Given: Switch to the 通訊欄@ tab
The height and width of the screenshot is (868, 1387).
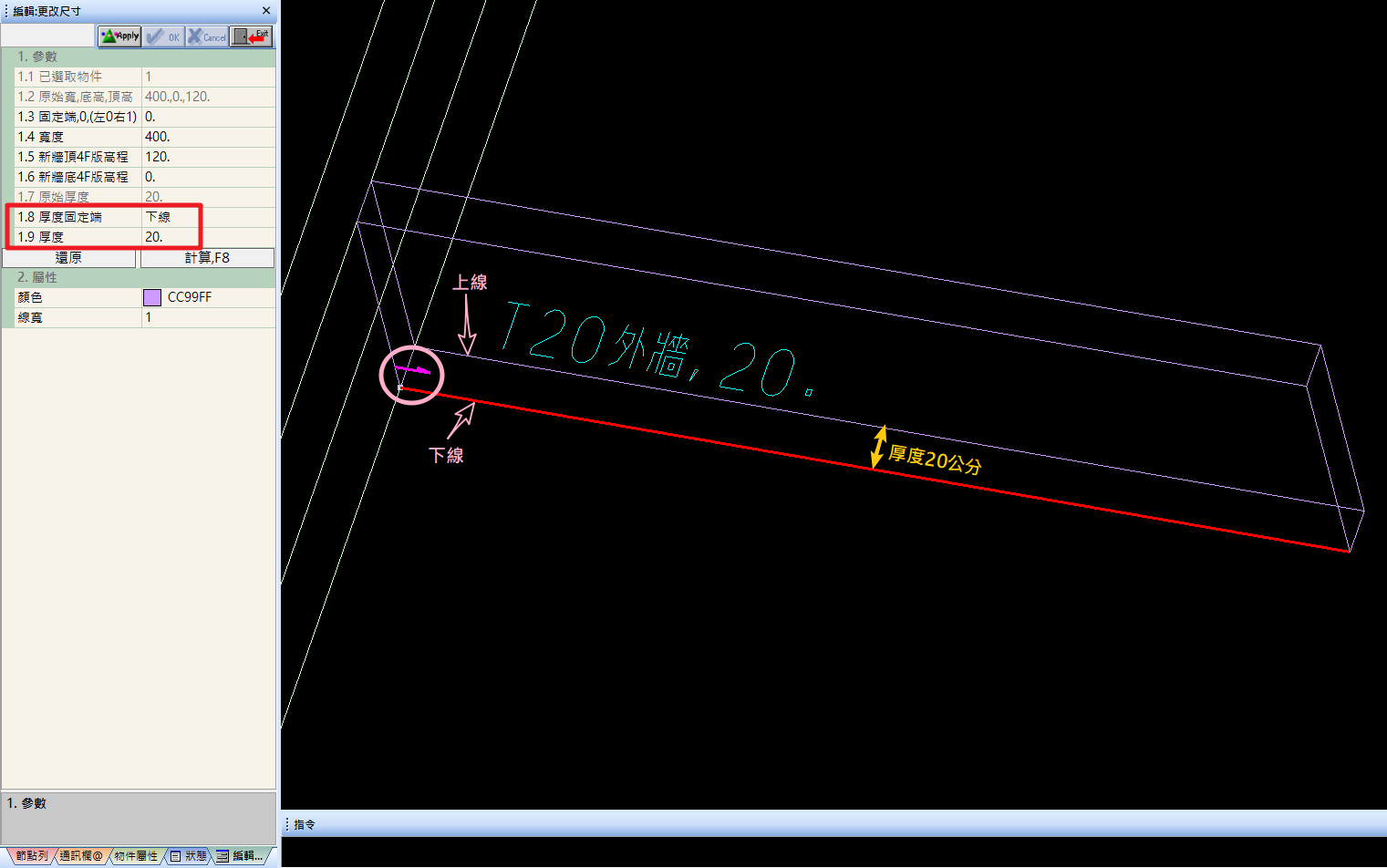Looking at the screenshot, I should point(81,856).
